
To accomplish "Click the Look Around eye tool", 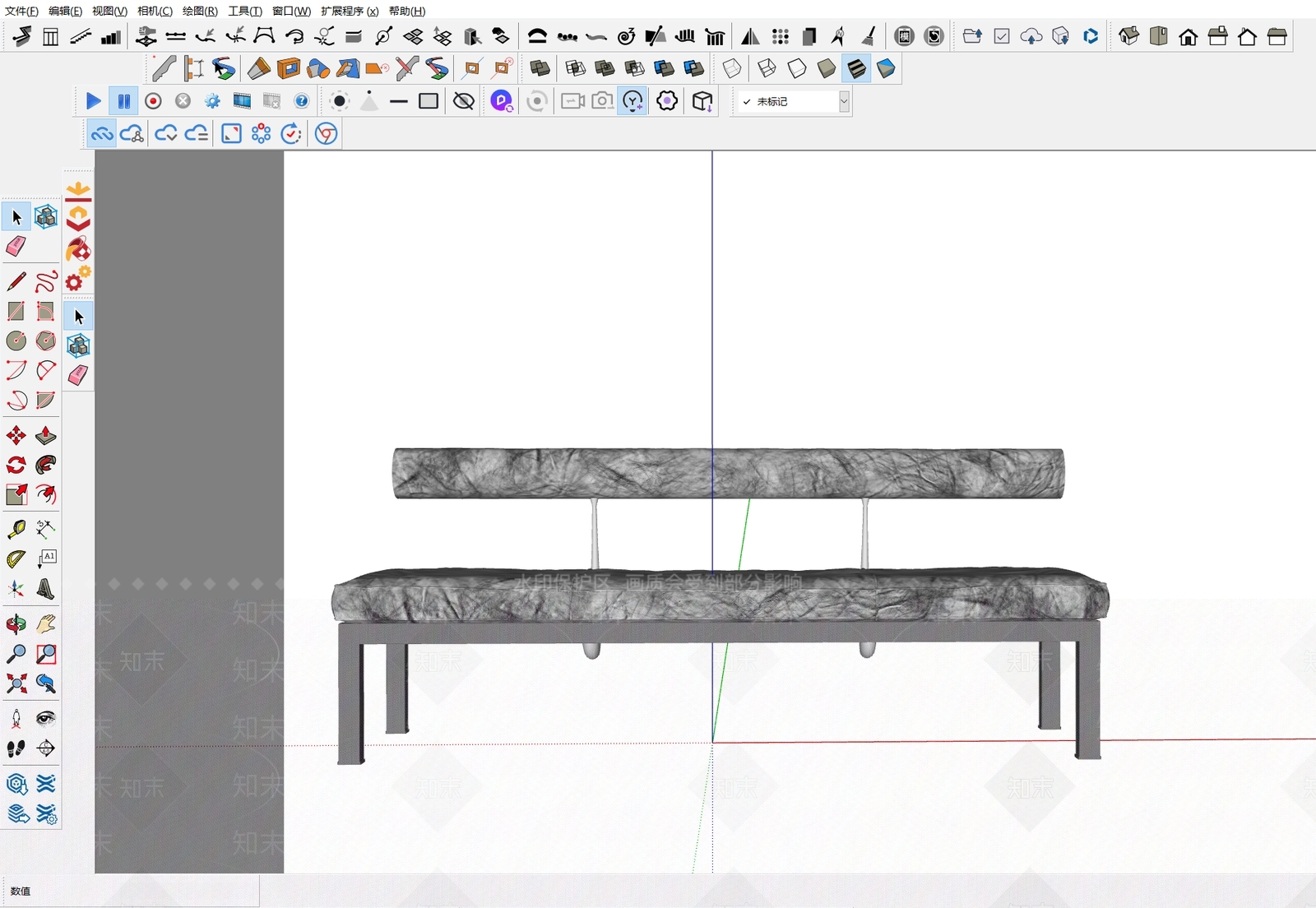I will pyautogui.click(x=46, y=719).
